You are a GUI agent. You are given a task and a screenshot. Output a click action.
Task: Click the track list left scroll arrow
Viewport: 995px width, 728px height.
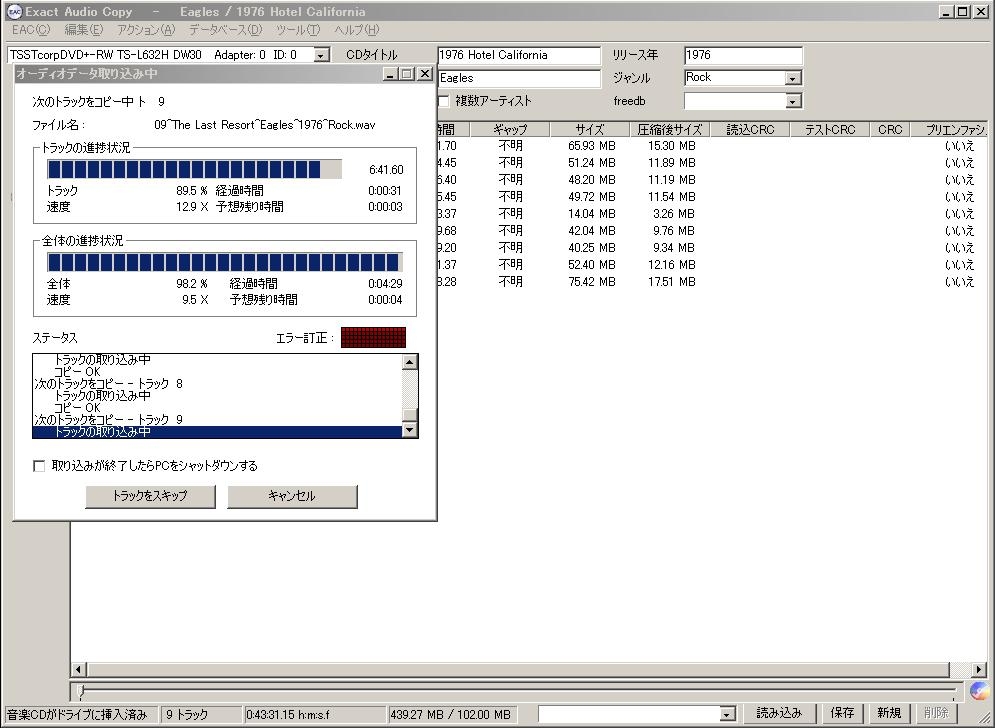tap(79, 669)
